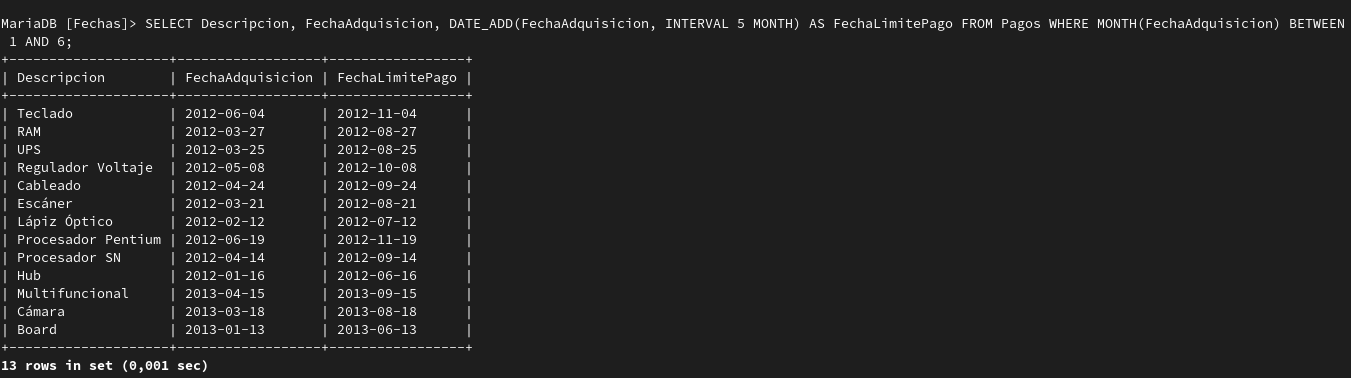Click the 2013-09-15 date value

coord(377,293)
